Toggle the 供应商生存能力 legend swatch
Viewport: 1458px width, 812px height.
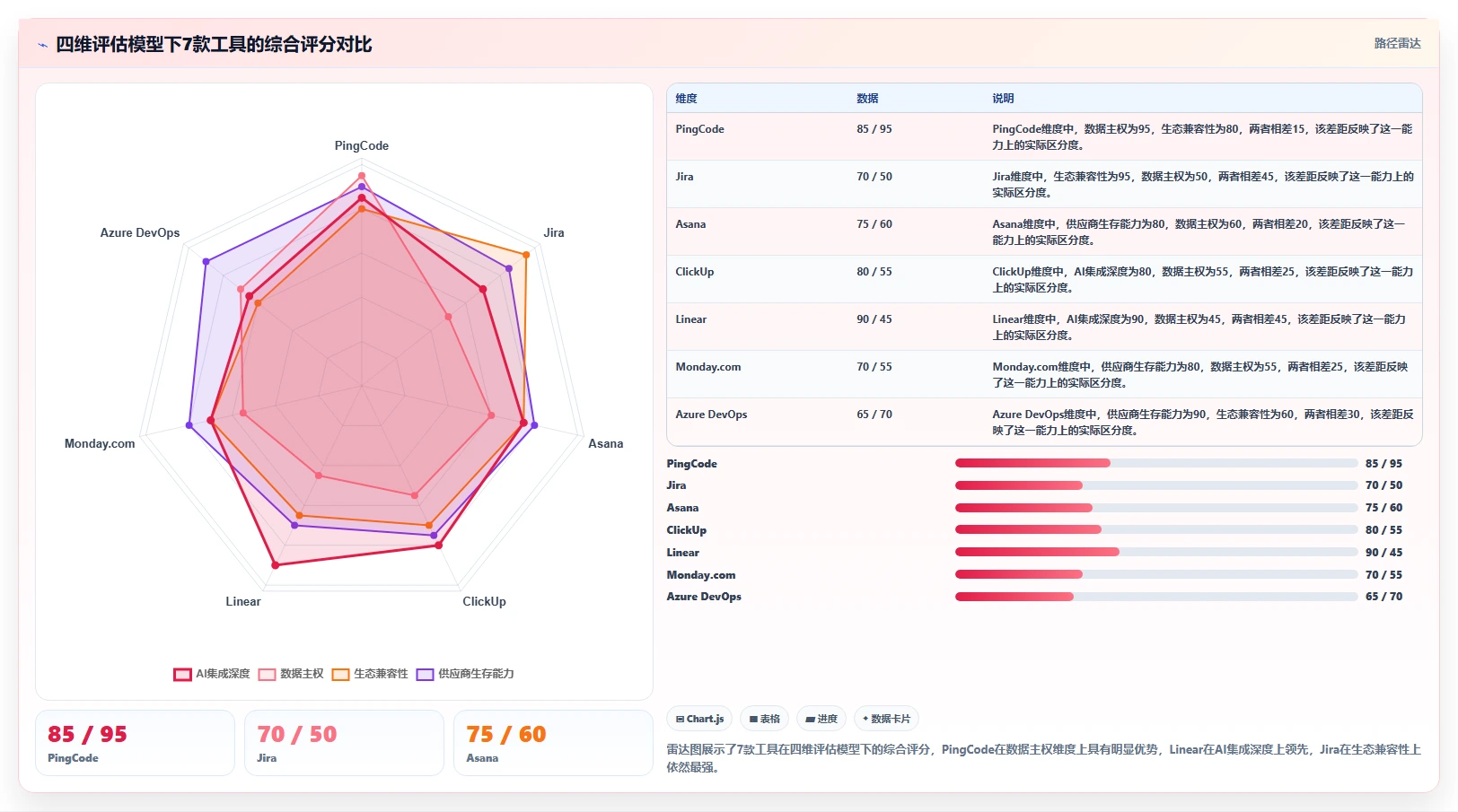point(425,674)
